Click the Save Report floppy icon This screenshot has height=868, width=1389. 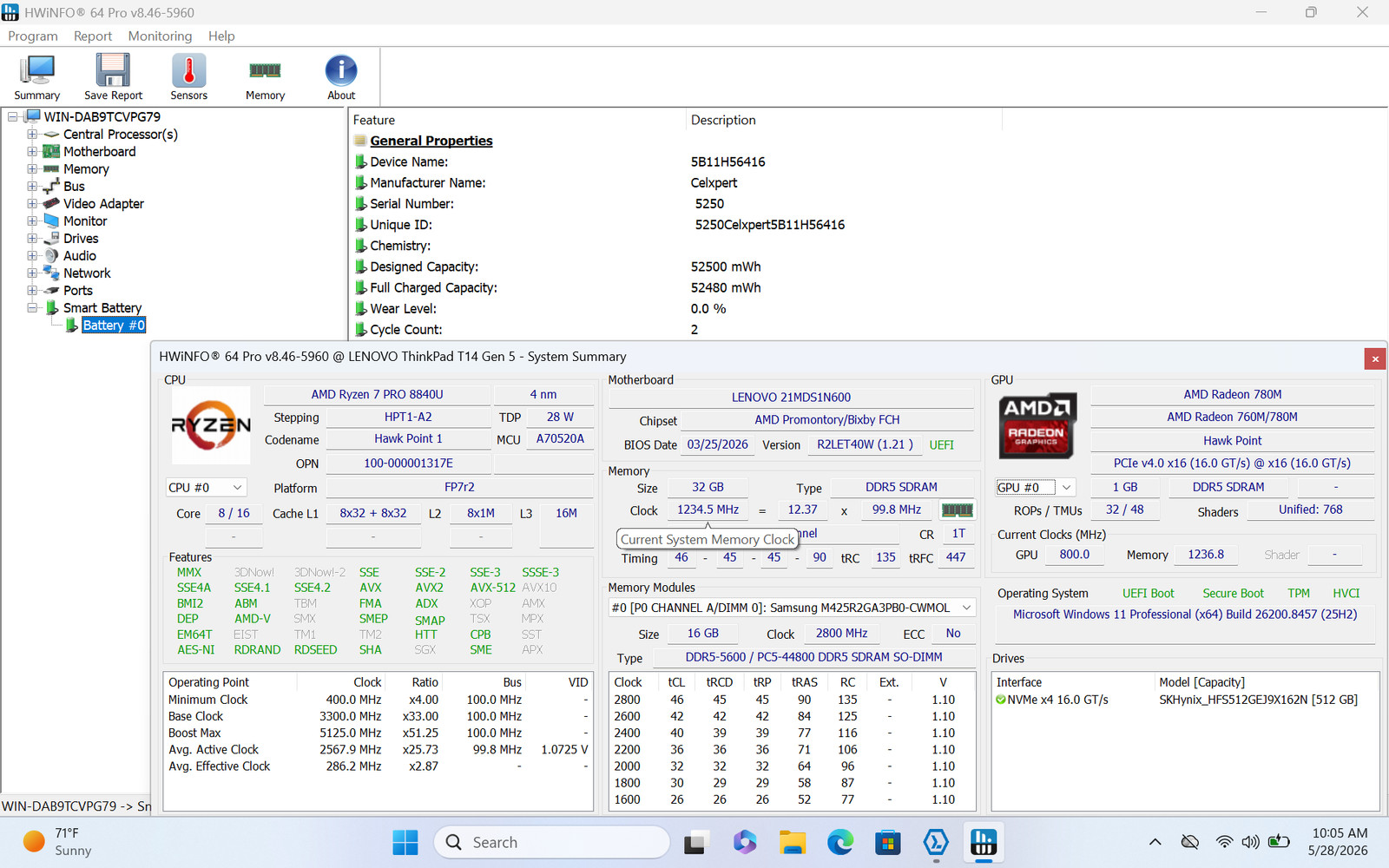pyautogui.click(x=113, y=77)
